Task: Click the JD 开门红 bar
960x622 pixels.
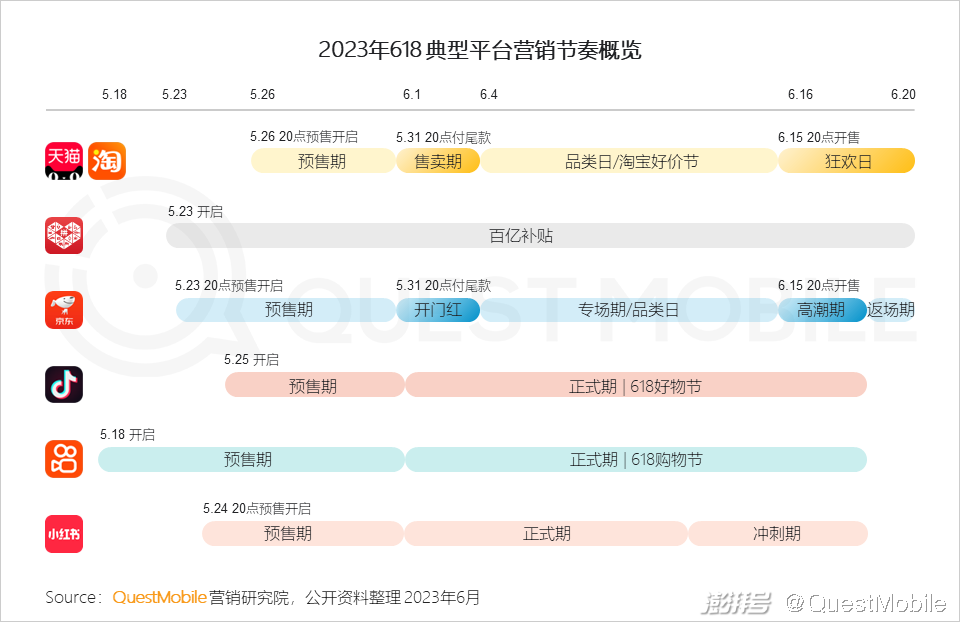Action: click(x=438, y=310)
